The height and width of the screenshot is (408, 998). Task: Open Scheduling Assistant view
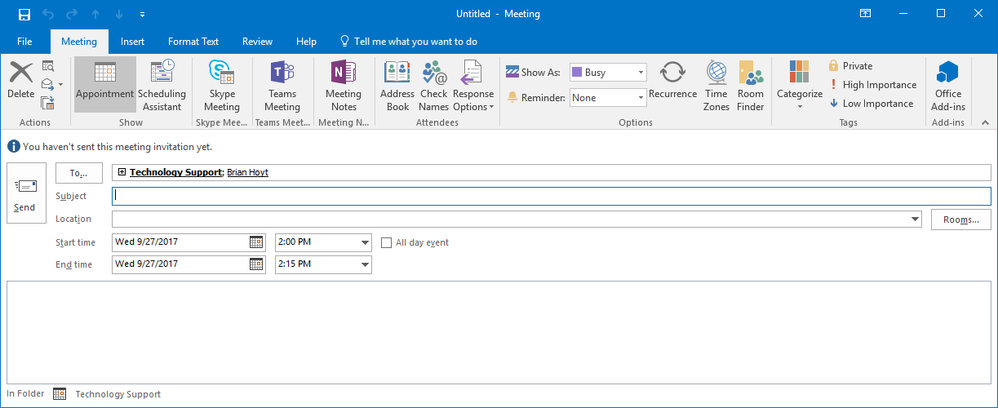click(x=161, y=85)
